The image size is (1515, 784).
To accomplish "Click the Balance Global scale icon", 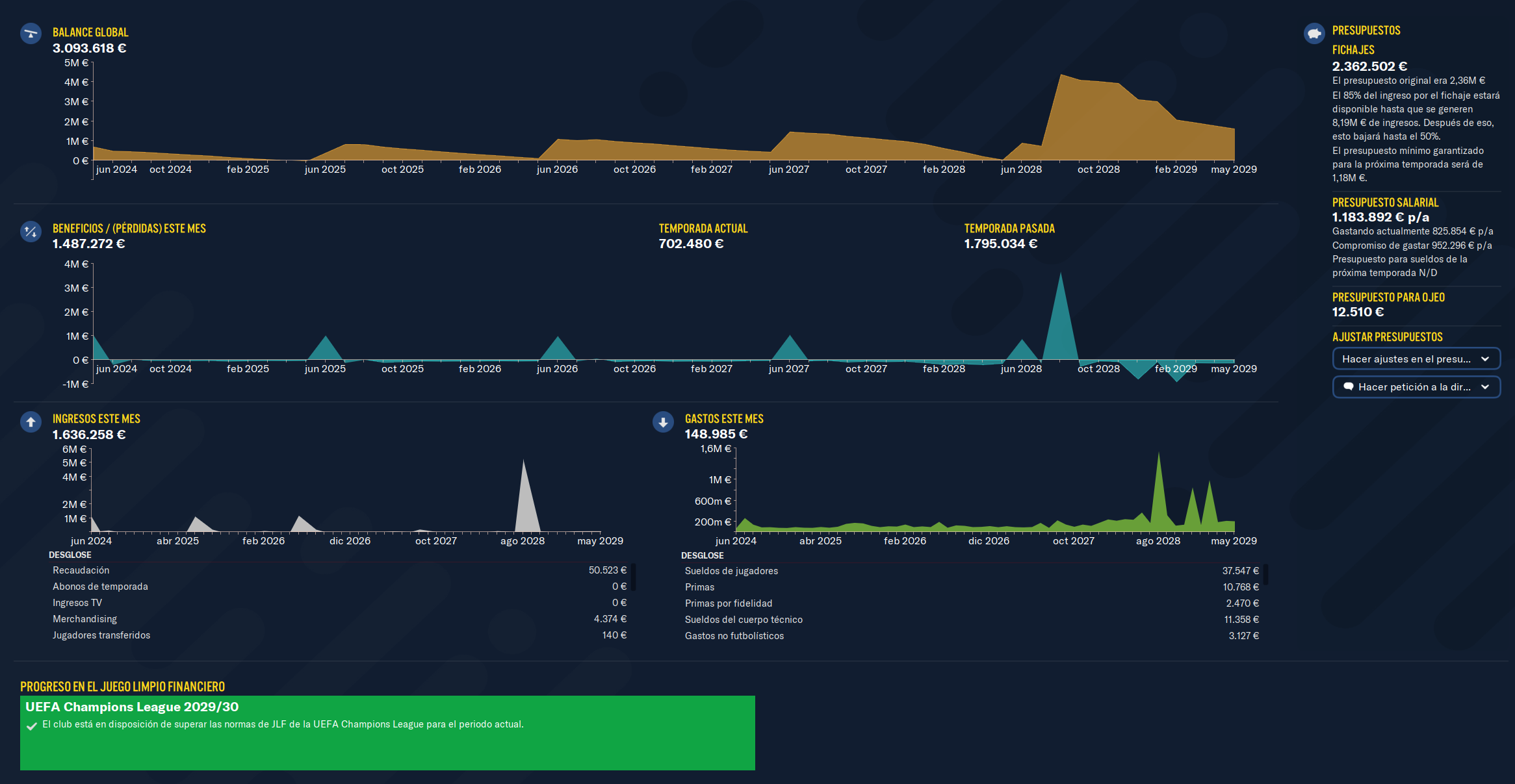I will [31, 33].
